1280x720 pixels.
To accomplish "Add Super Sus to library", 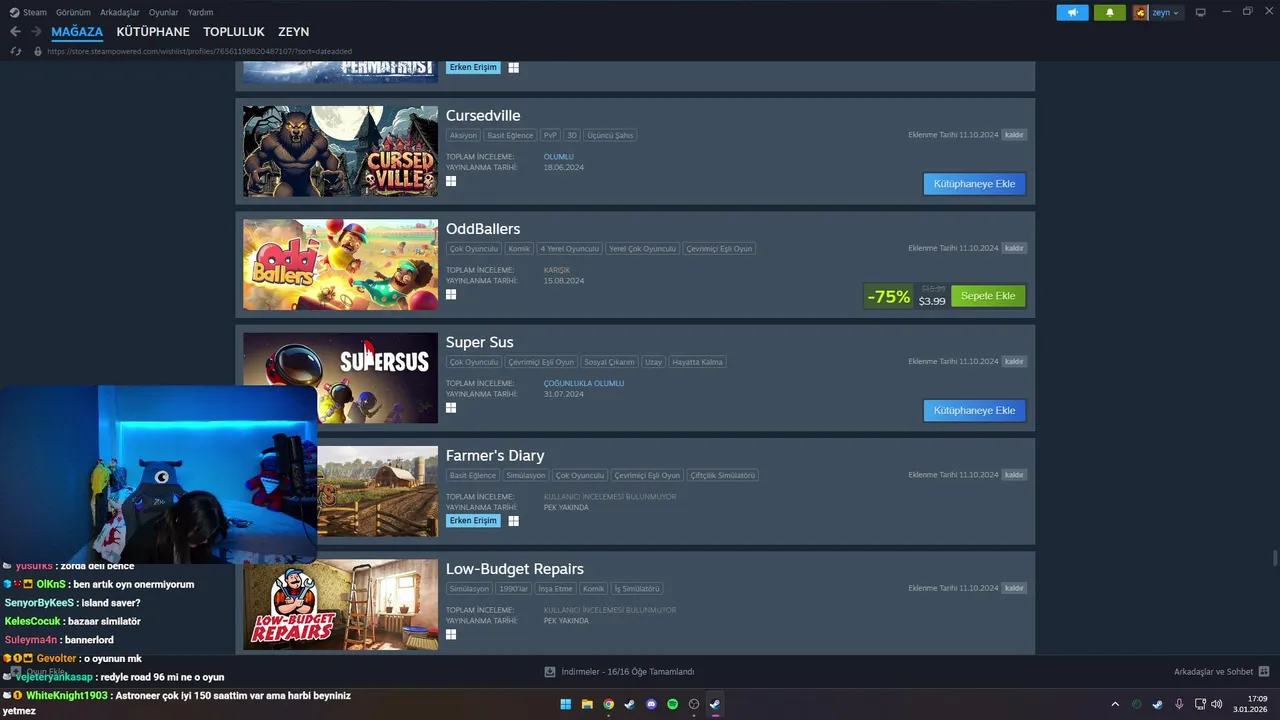I will (x=974, y=410).
